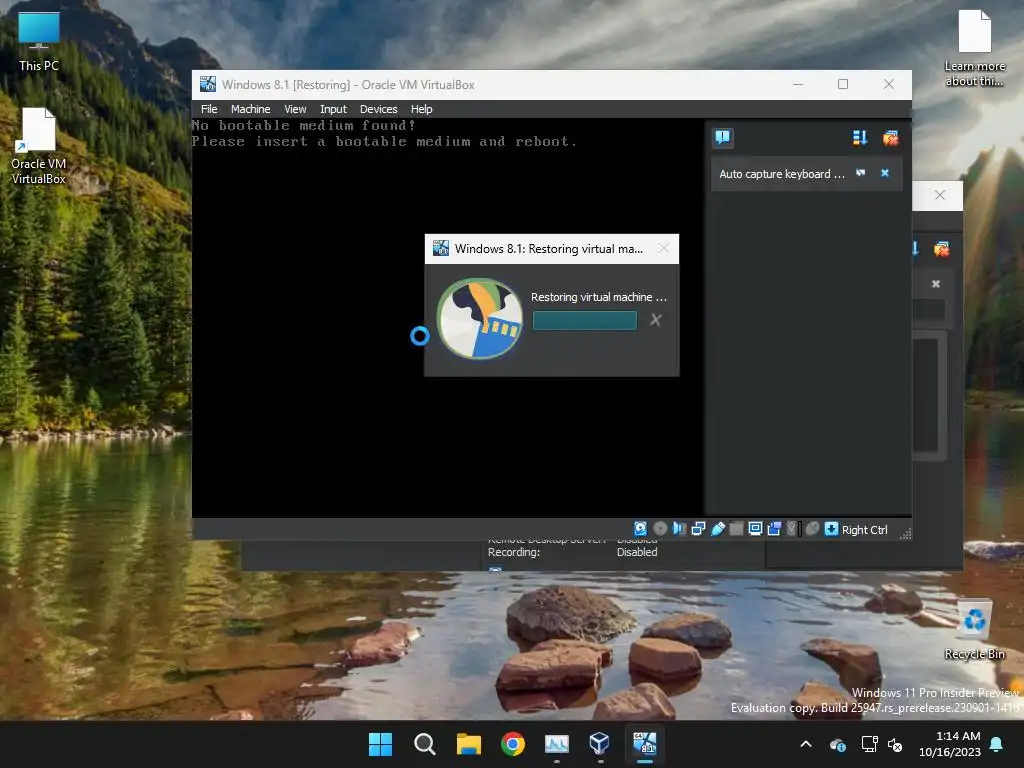The image size is (1024, 768).
Task: Open the clock and date flyout
Action: click(x=950, y=744)
